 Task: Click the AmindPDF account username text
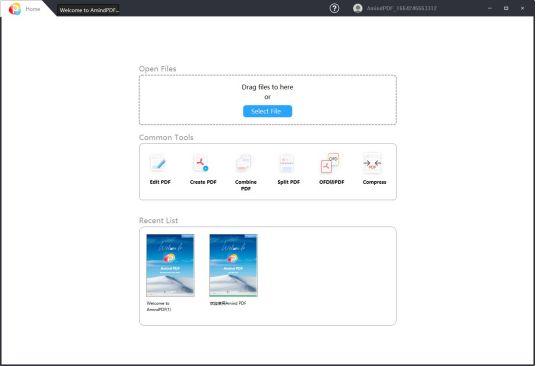tap(401, 8)
